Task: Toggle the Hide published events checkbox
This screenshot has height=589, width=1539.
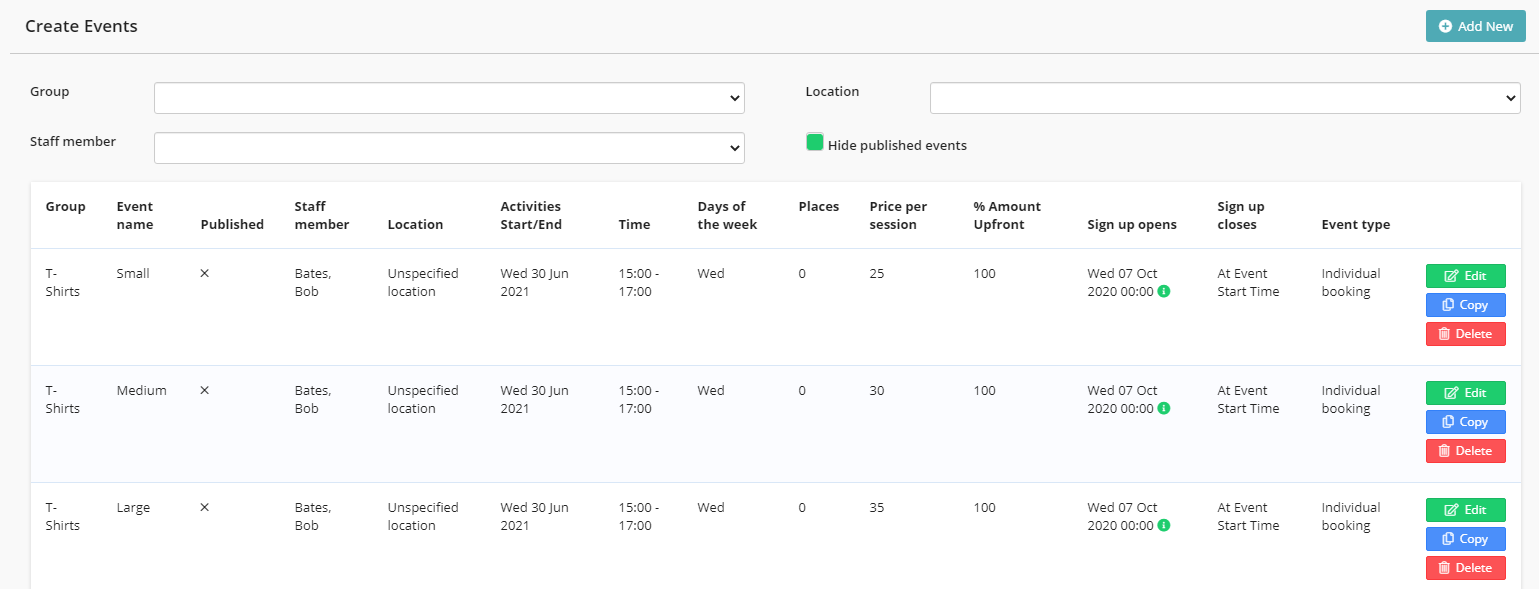Action: [815, 143]
